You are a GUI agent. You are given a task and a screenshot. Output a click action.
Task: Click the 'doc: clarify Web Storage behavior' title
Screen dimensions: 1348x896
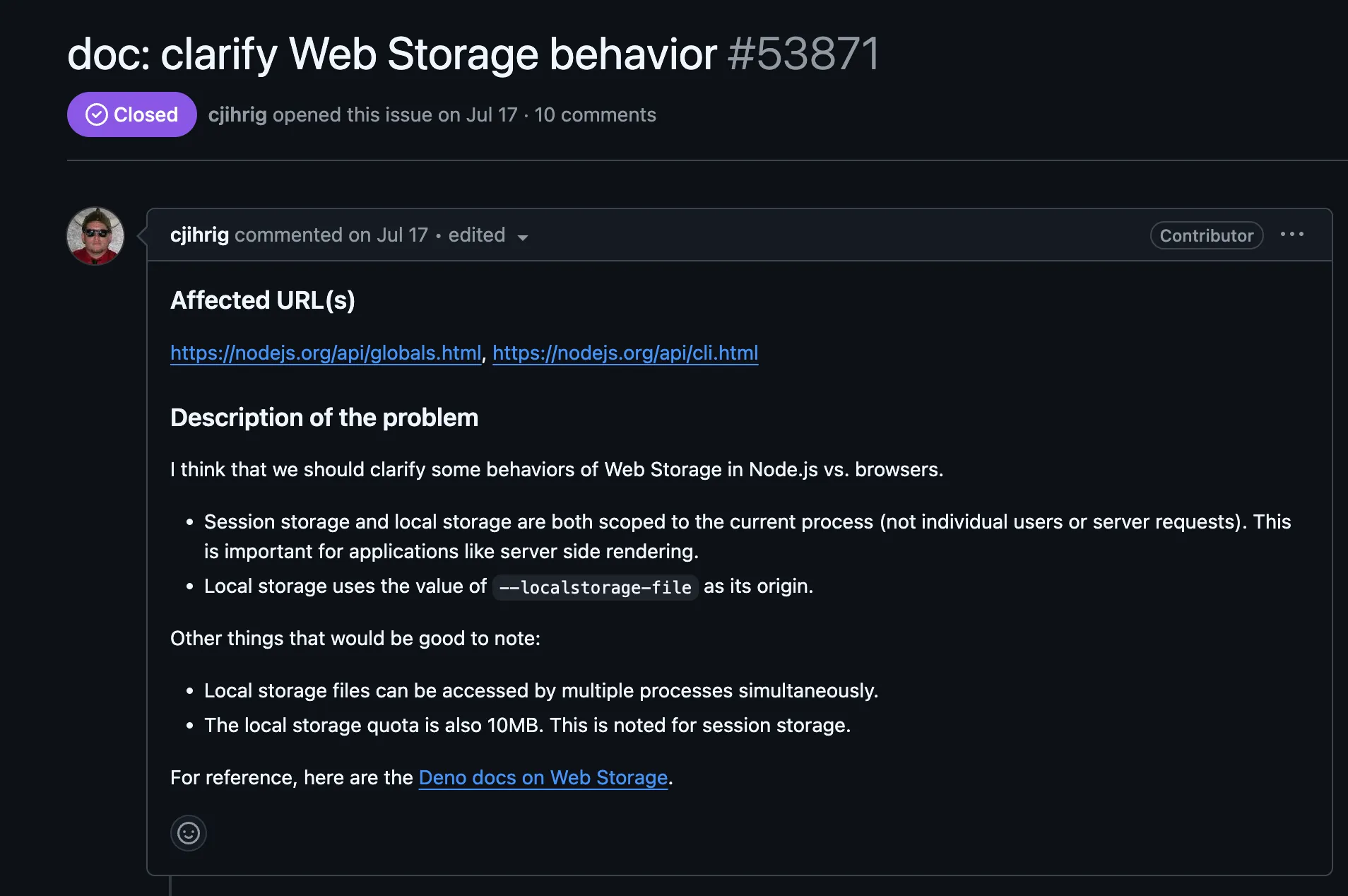tap(392, 54)
